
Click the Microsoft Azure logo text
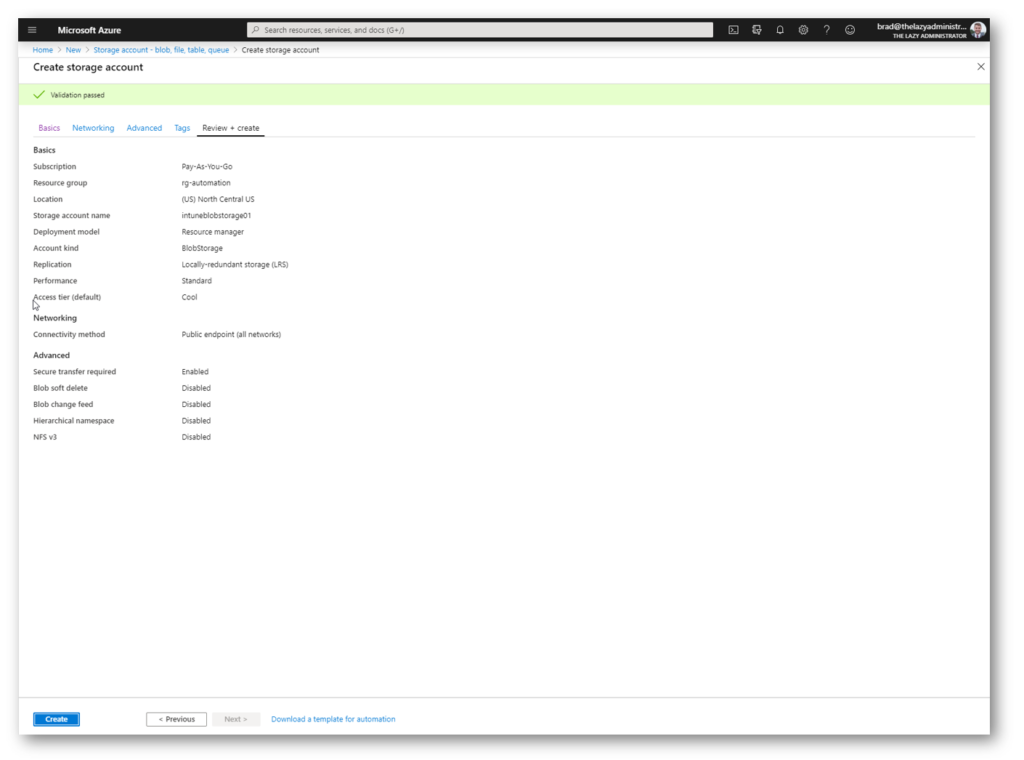click(x=89, y=30)
